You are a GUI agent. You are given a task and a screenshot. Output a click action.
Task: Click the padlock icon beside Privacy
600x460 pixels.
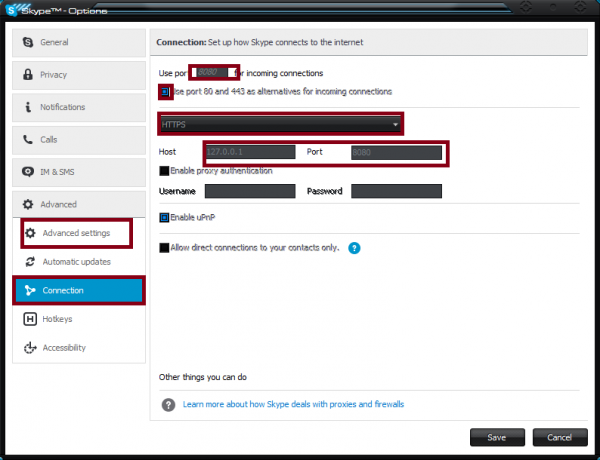point(28,74)
